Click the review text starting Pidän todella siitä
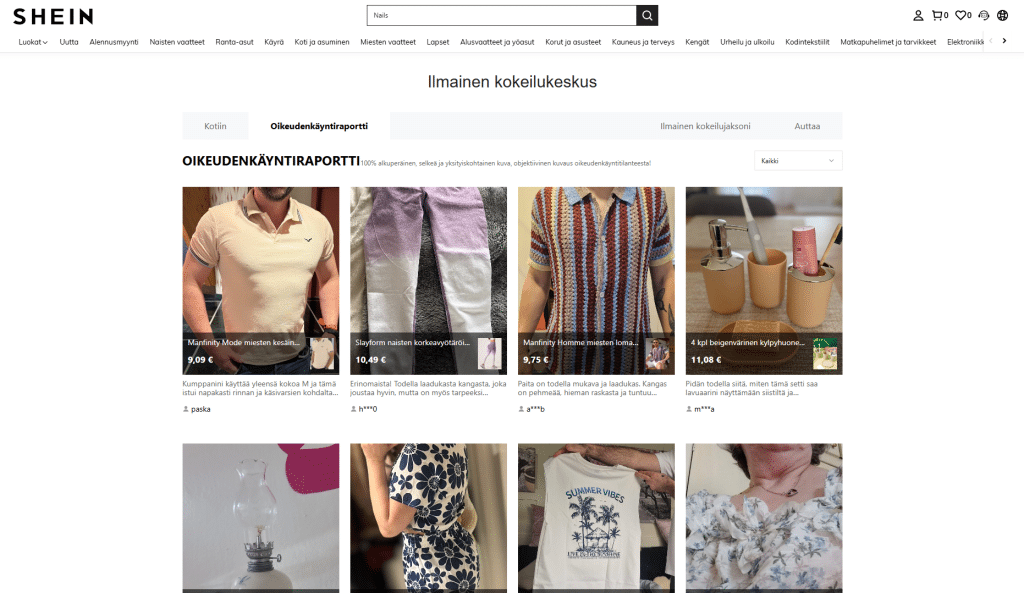The image size is (1024, 593). [x=752, y=388]
